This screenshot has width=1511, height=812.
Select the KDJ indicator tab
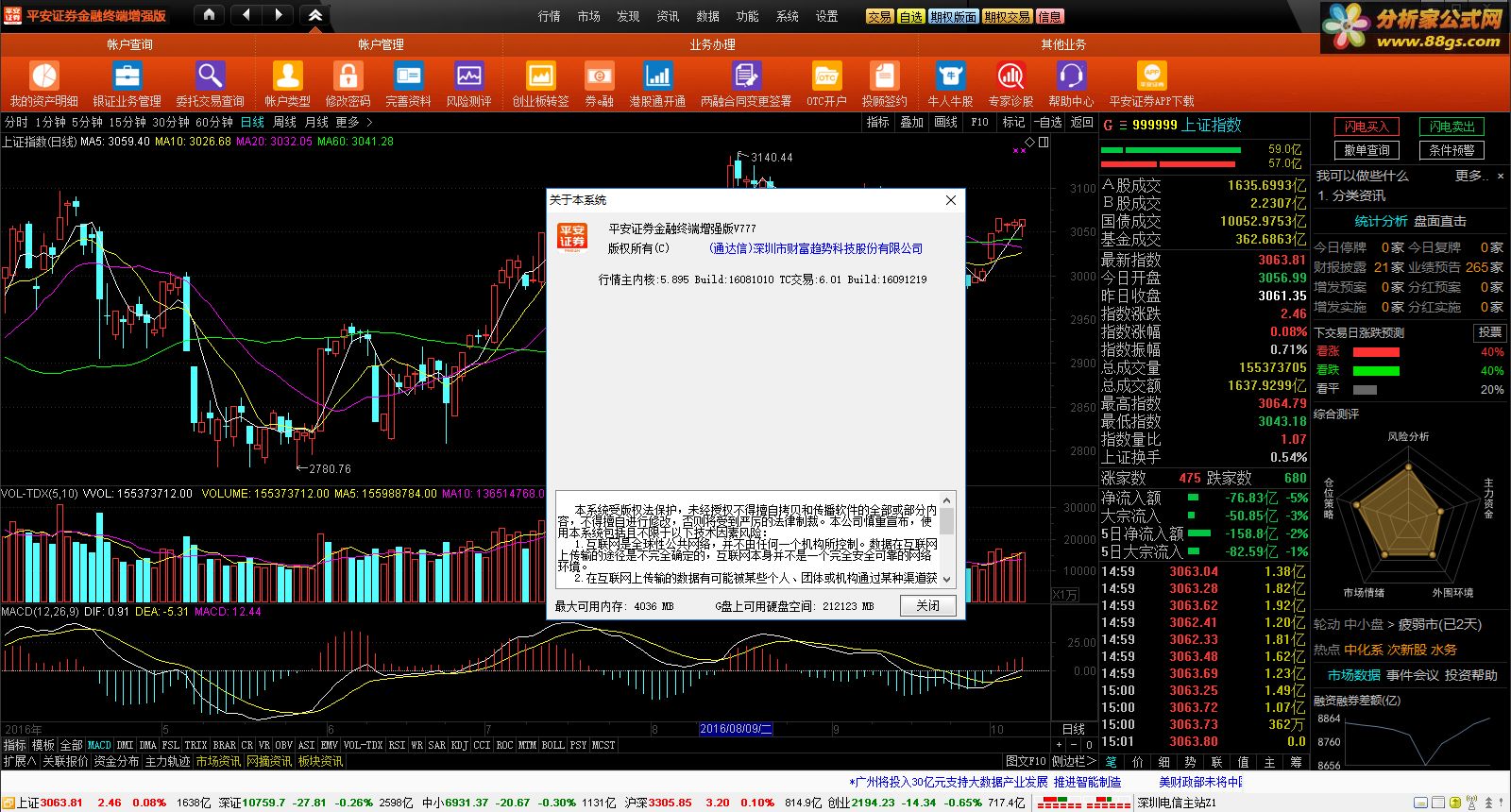pyautogui.click(x=459, y=745)
